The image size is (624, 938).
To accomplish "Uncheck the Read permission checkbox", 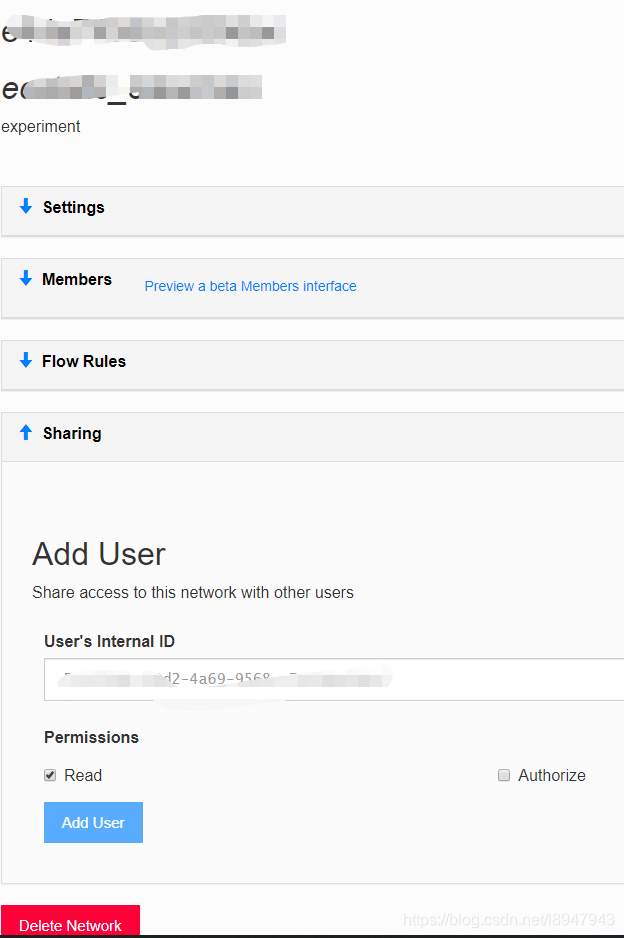I will [50, 775].
